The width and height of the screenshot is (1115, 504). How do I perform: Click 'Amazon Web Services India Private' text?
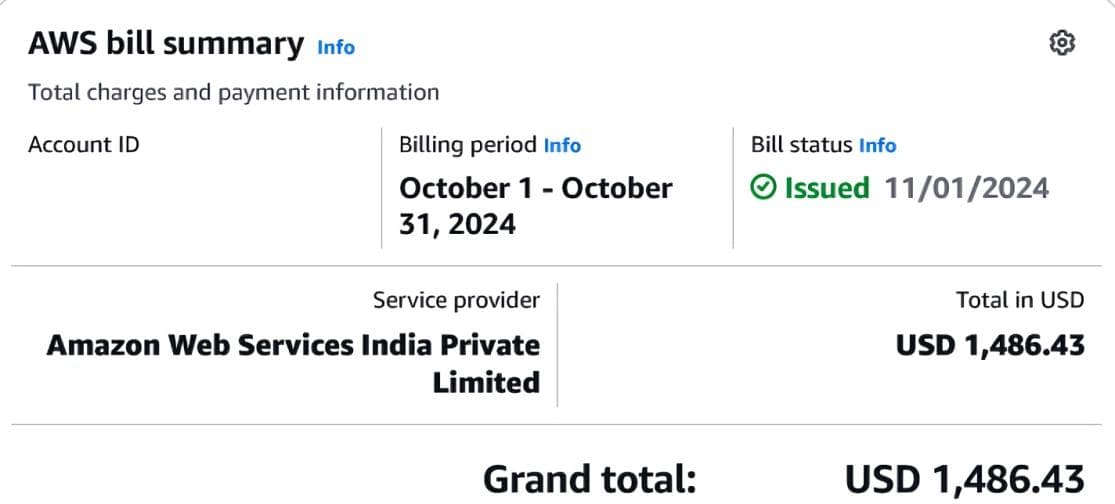(x=293, y=345)
